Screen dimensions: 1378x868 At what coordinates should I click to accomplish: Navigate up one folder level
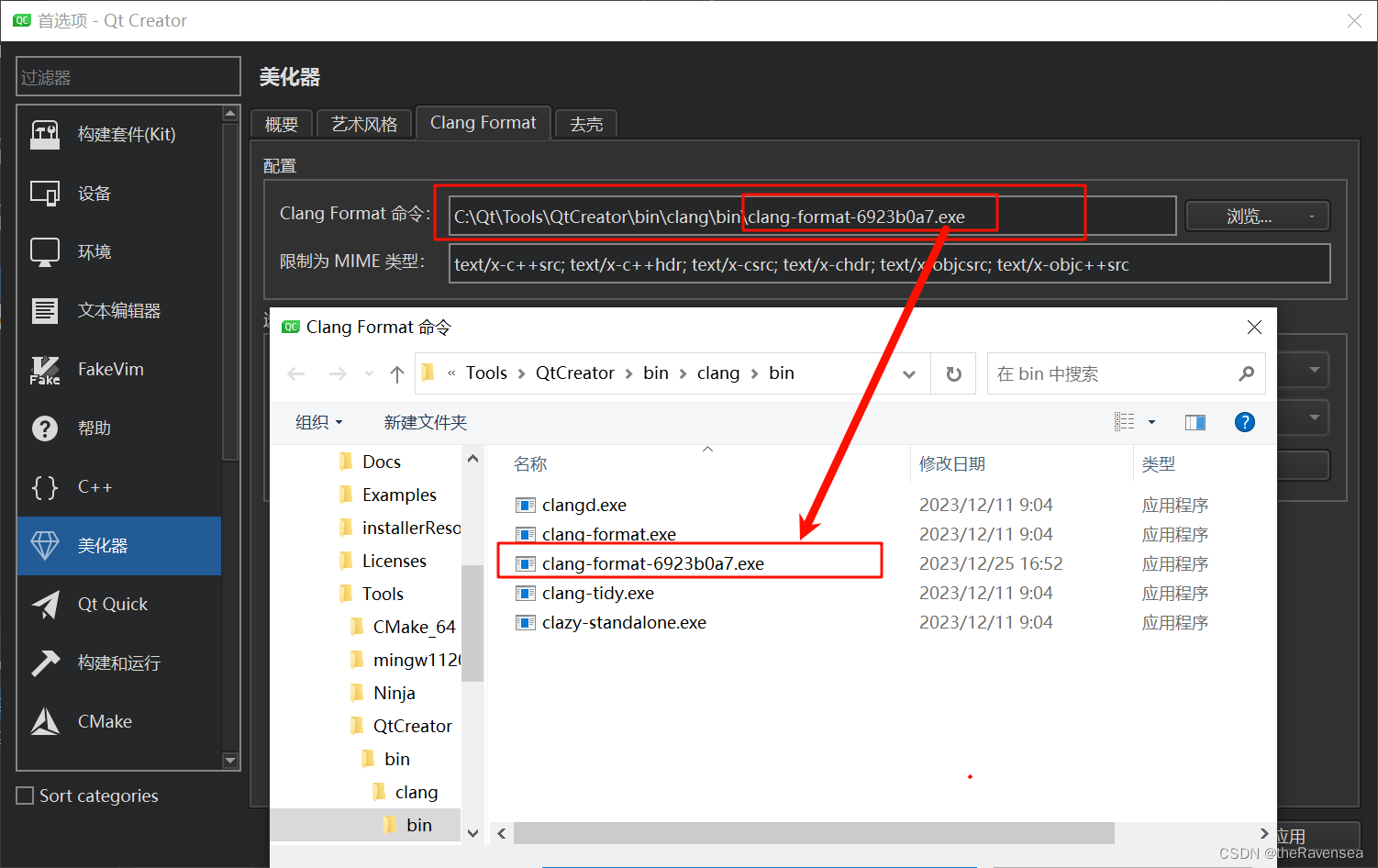pyautogui.click(x=396, y=373)
